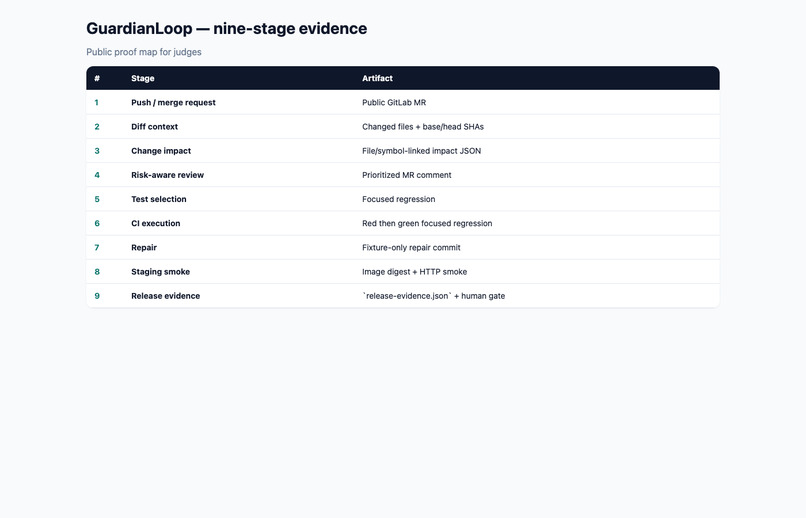Click the subtitle Public proof map for judges
This screenshot has height=518, width=806.
pyautogui.click(x=143, y=52)
